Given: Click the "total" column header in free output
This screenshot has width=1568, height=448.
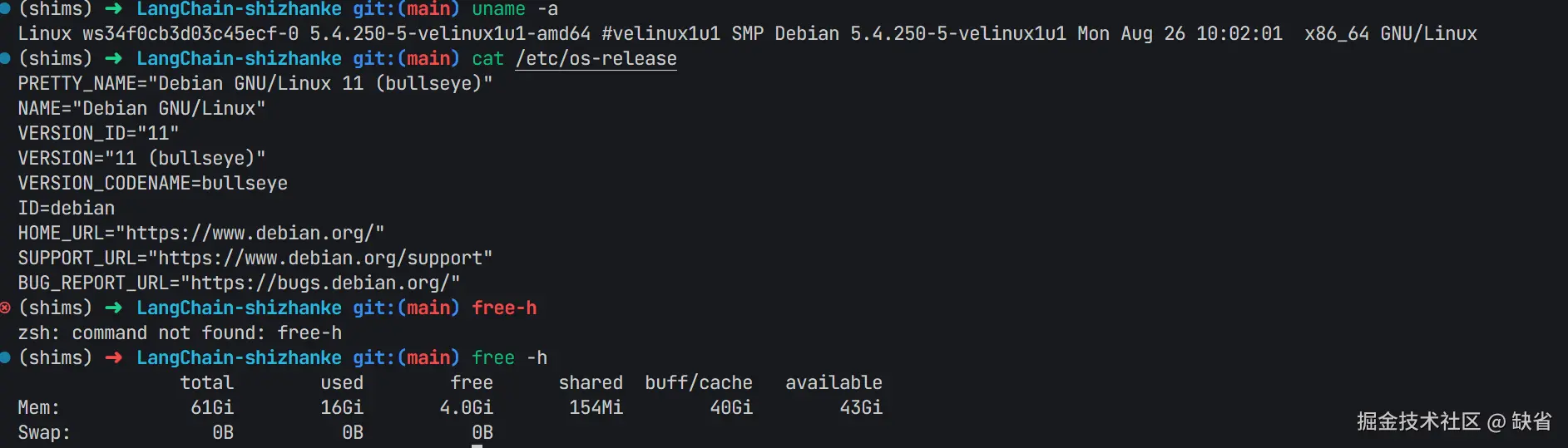Looking at the screenshot, I should point(207,382).
